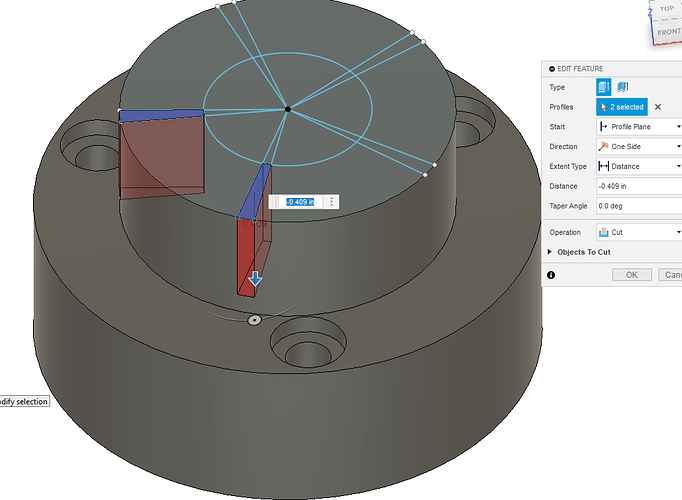Click the sketch center point
This screenshot has width=682, height=500.
[288, 109]
